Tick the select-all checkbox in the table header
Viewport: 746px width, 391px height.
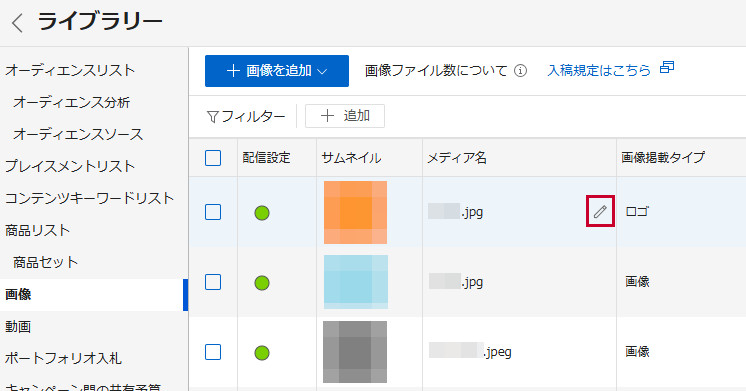click(x=213, y=158)
